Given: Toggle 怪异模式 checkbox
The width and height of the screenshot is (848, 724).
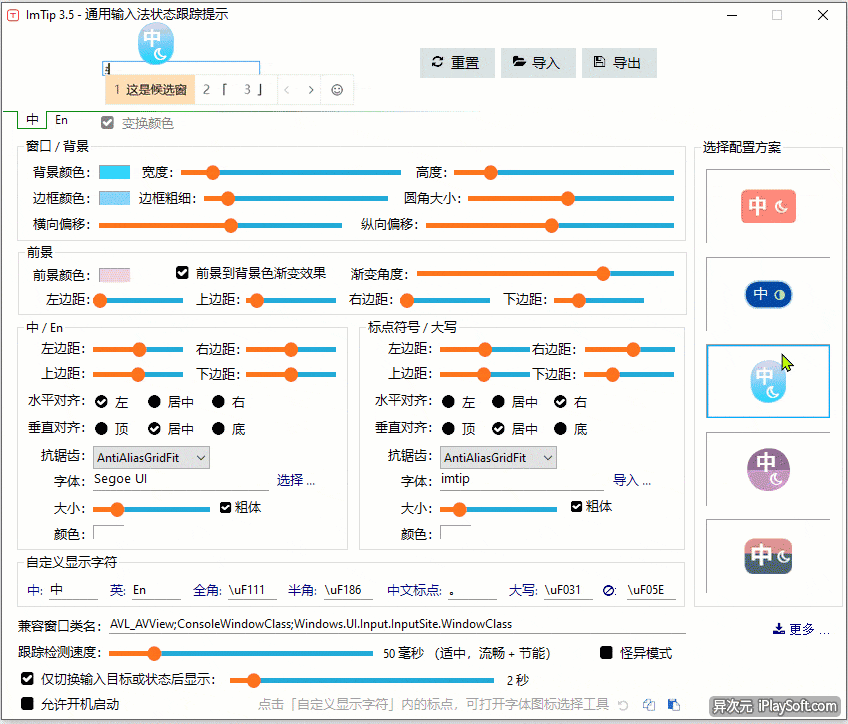Looking at the screenshot, I should click(604, 653).
